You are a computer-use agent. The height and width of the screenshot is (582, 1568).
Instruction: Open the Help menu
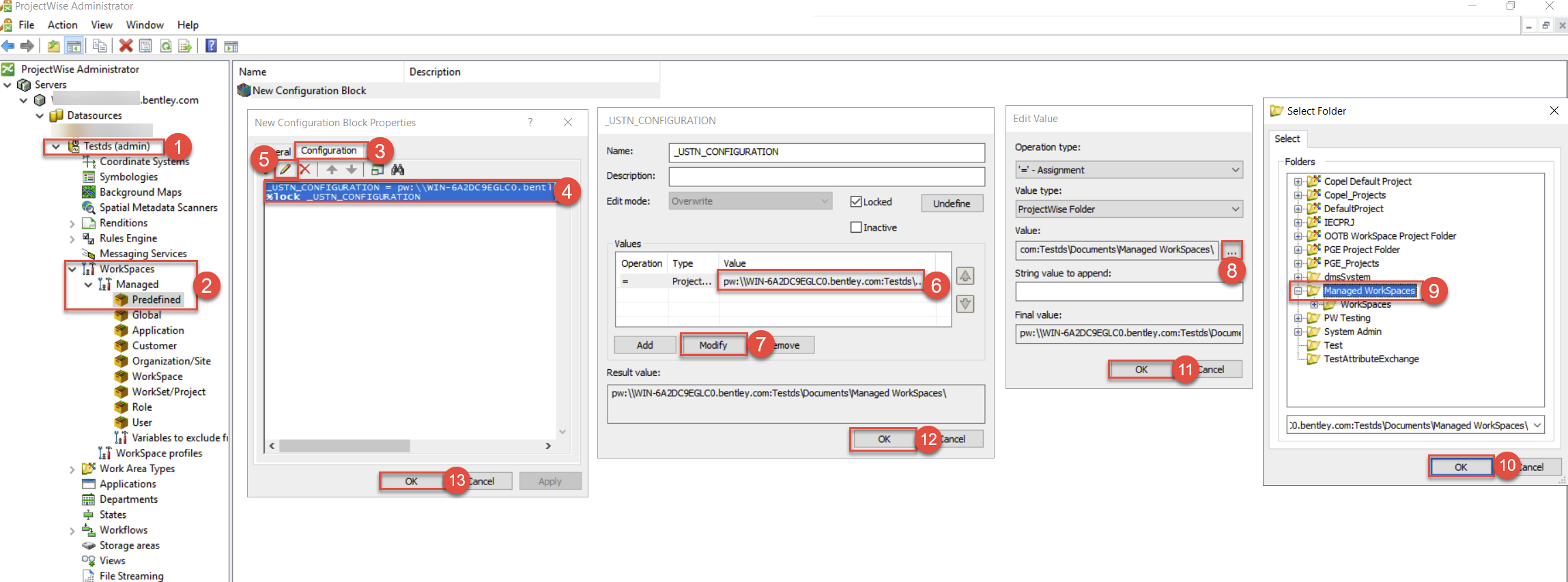(x=188, y=25)
